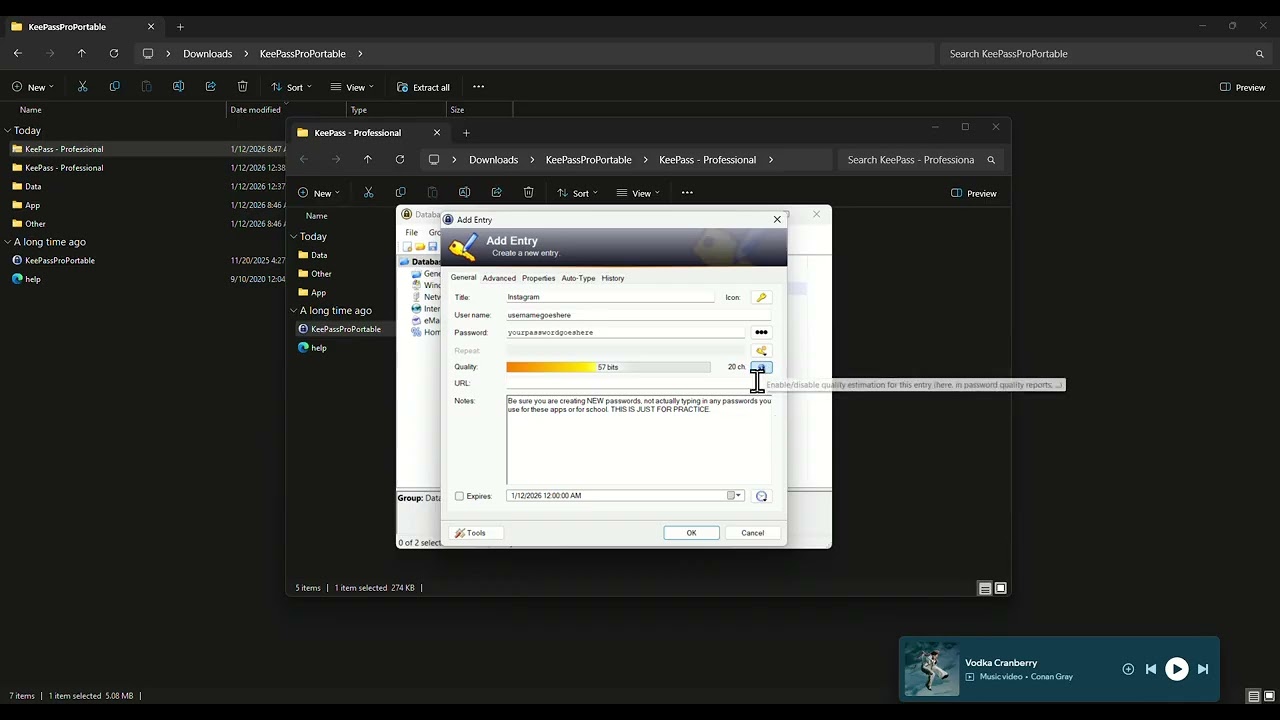1280x720 pixels.
Task: Click the User name field
Action: point(638,315)
